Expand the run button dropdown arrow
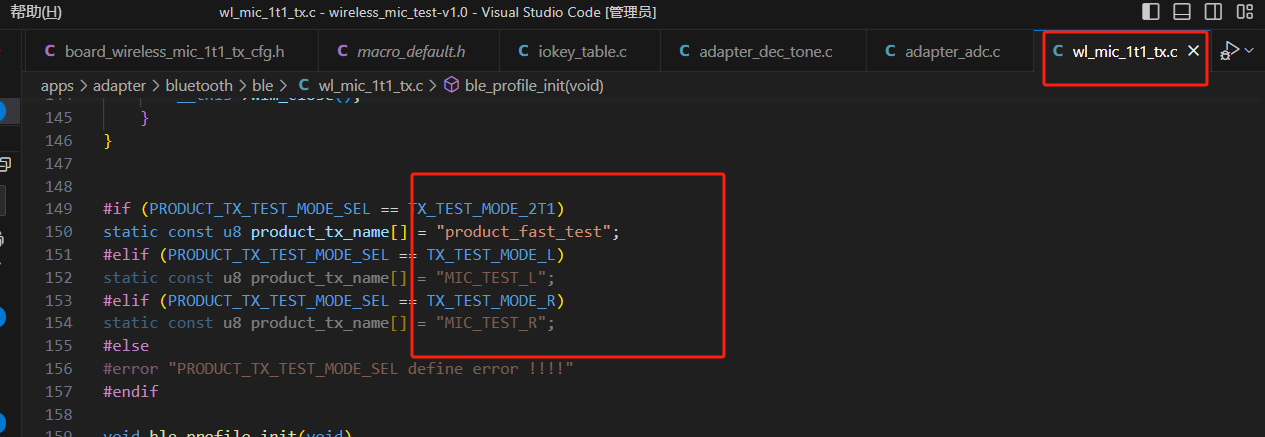Screen dimensions: 1265x437 (x=1249, y=51)
